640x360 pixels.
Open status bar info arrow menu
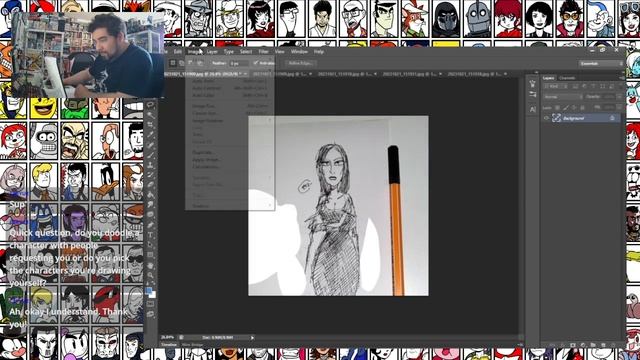click(252, 338)
